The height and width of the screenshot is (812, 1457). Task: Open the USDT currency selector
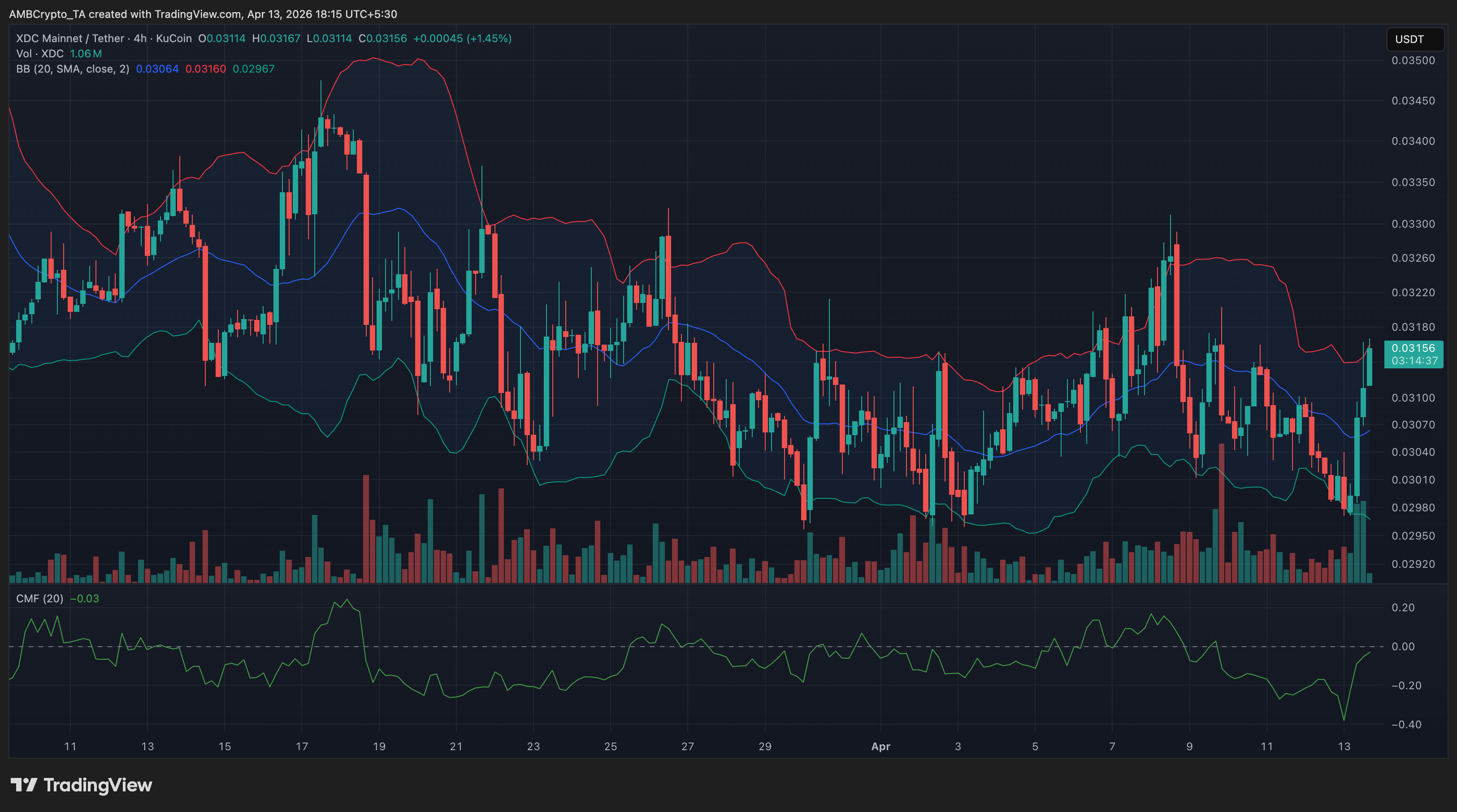(x=1414, y=39)
